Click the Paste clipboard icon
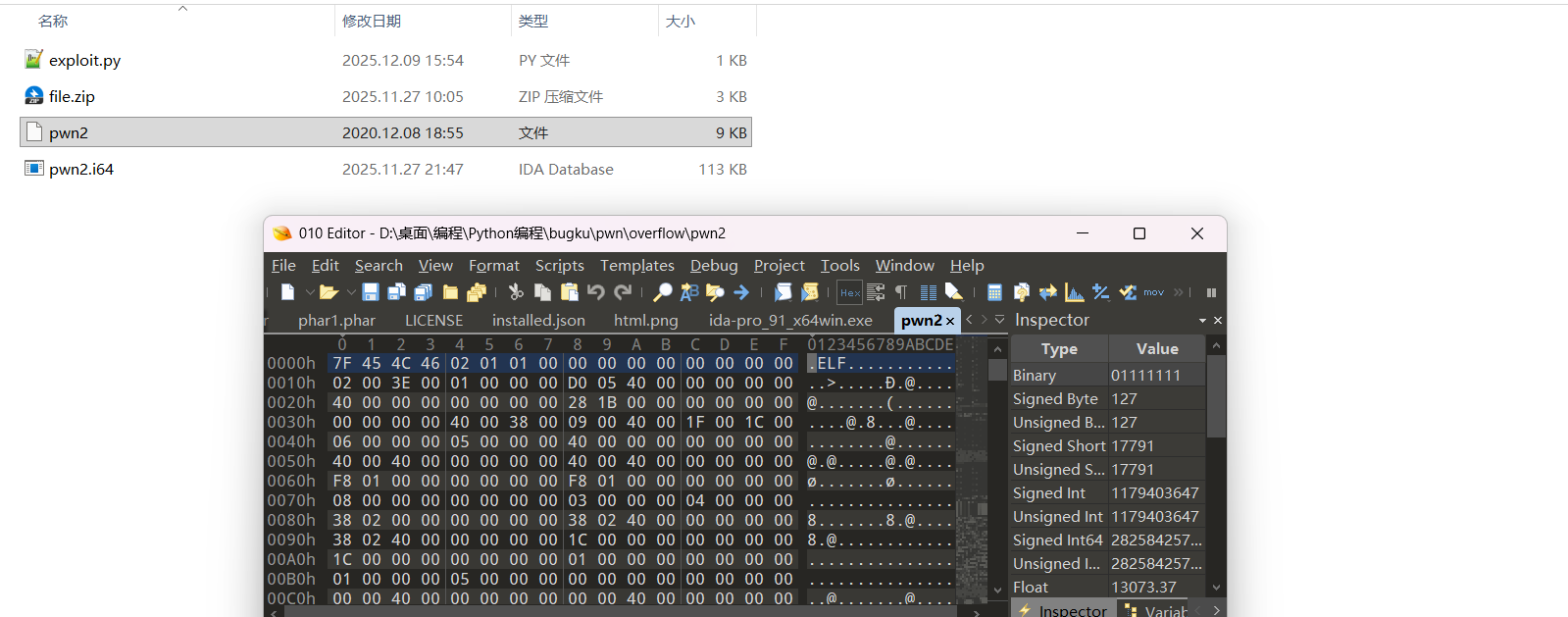The image size is (1568, 617). pyautogui.click(x=569, y=292)
